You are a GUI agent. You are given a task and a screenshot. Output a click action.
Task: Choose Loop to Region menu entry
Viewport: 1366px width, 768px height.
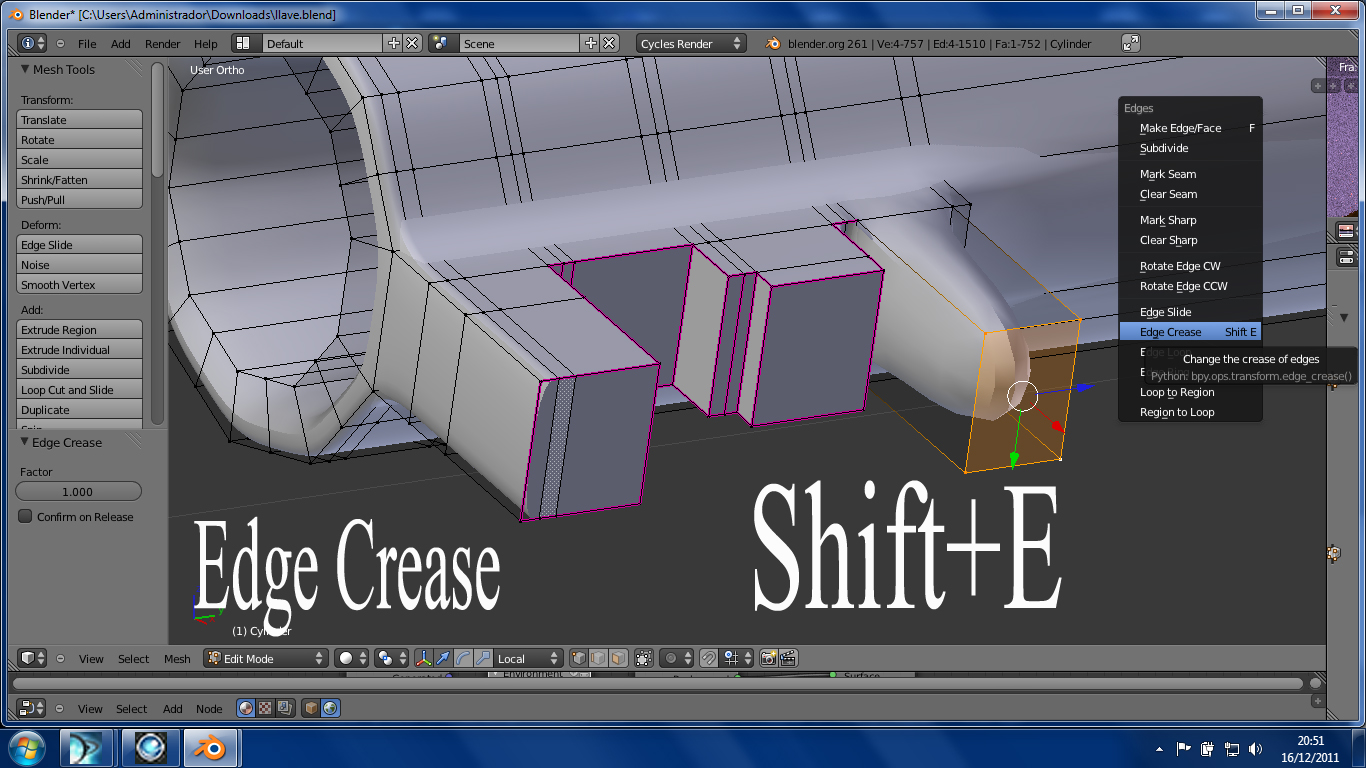click(1190, 392)
